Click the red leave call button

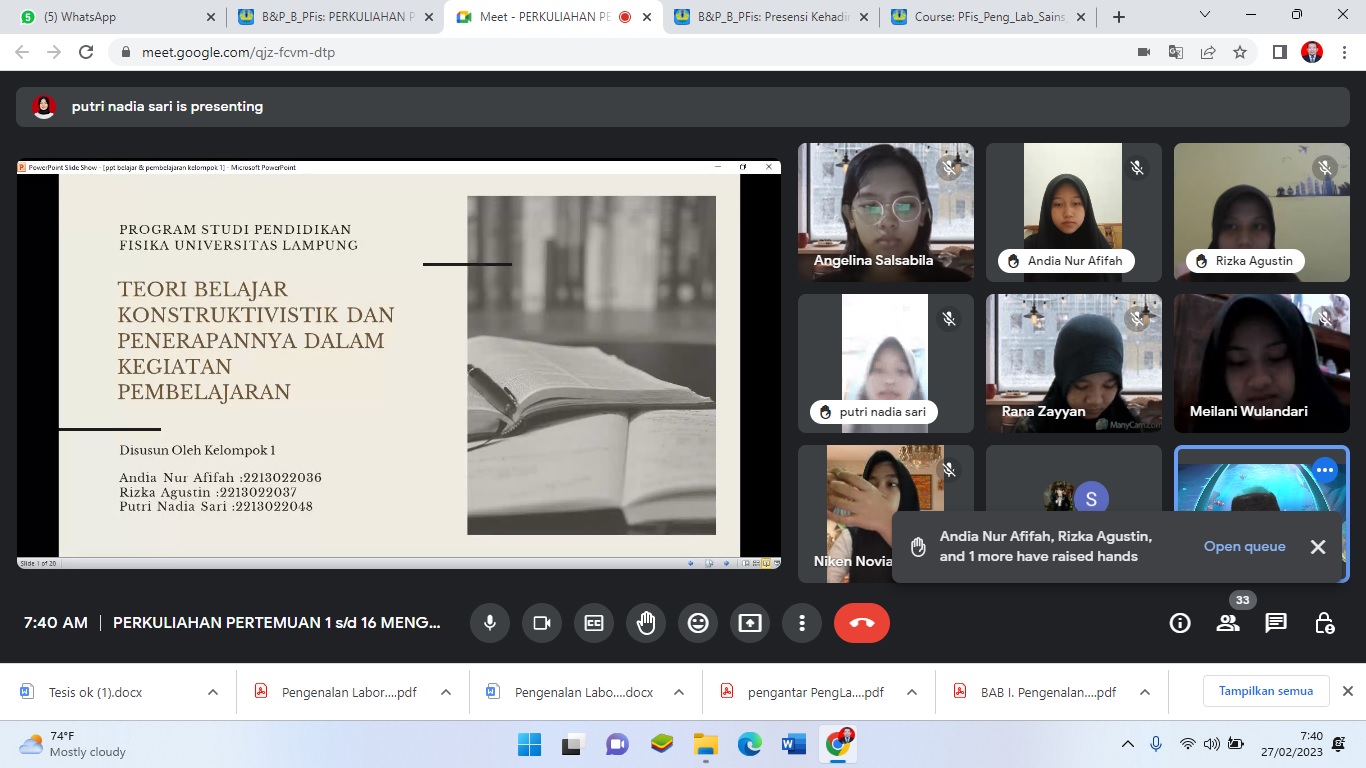(x=861, y=623)
